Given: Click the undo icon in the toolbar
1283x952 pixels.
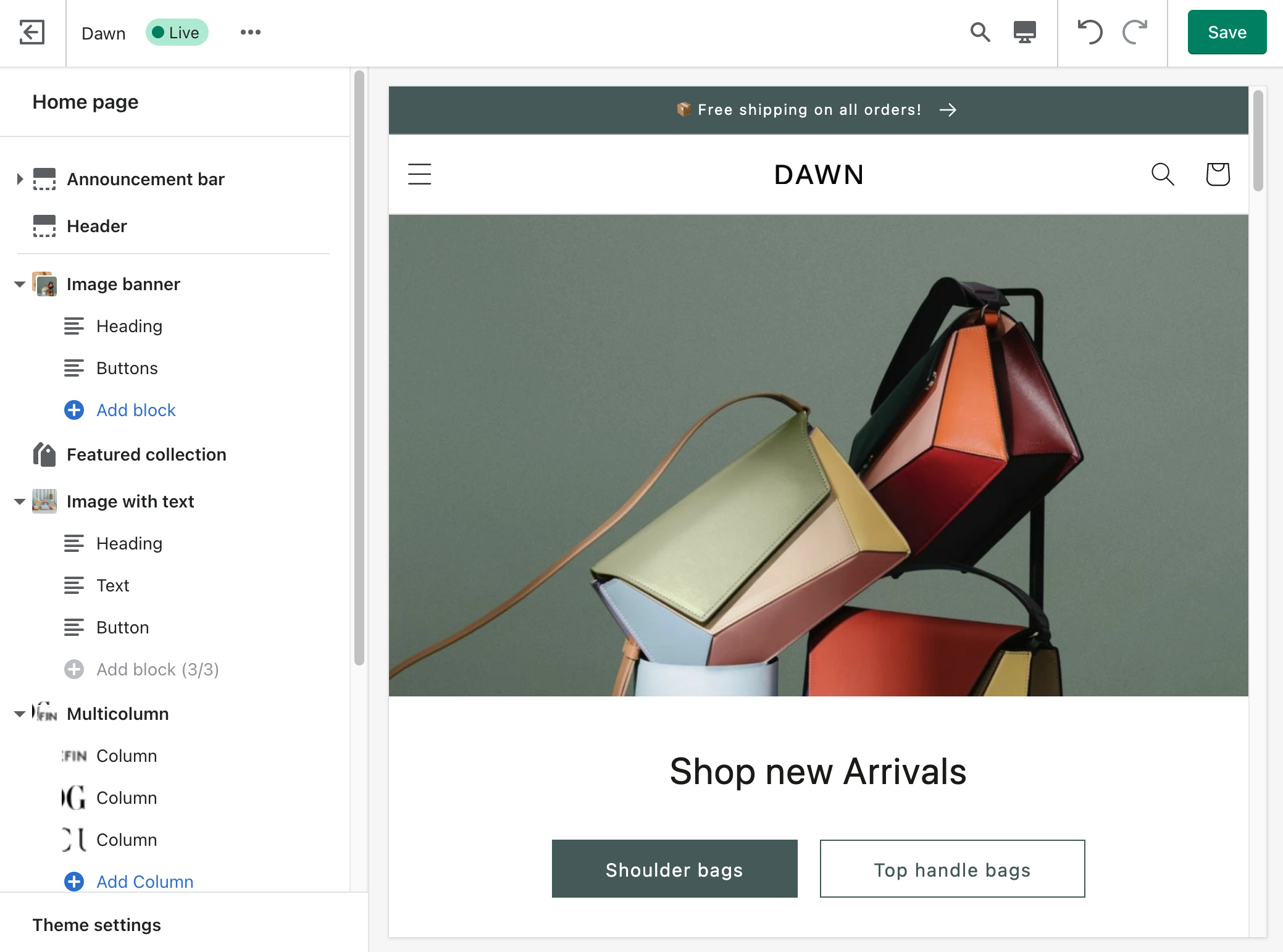Looking at the screenshot, I should coord(1089,31).
